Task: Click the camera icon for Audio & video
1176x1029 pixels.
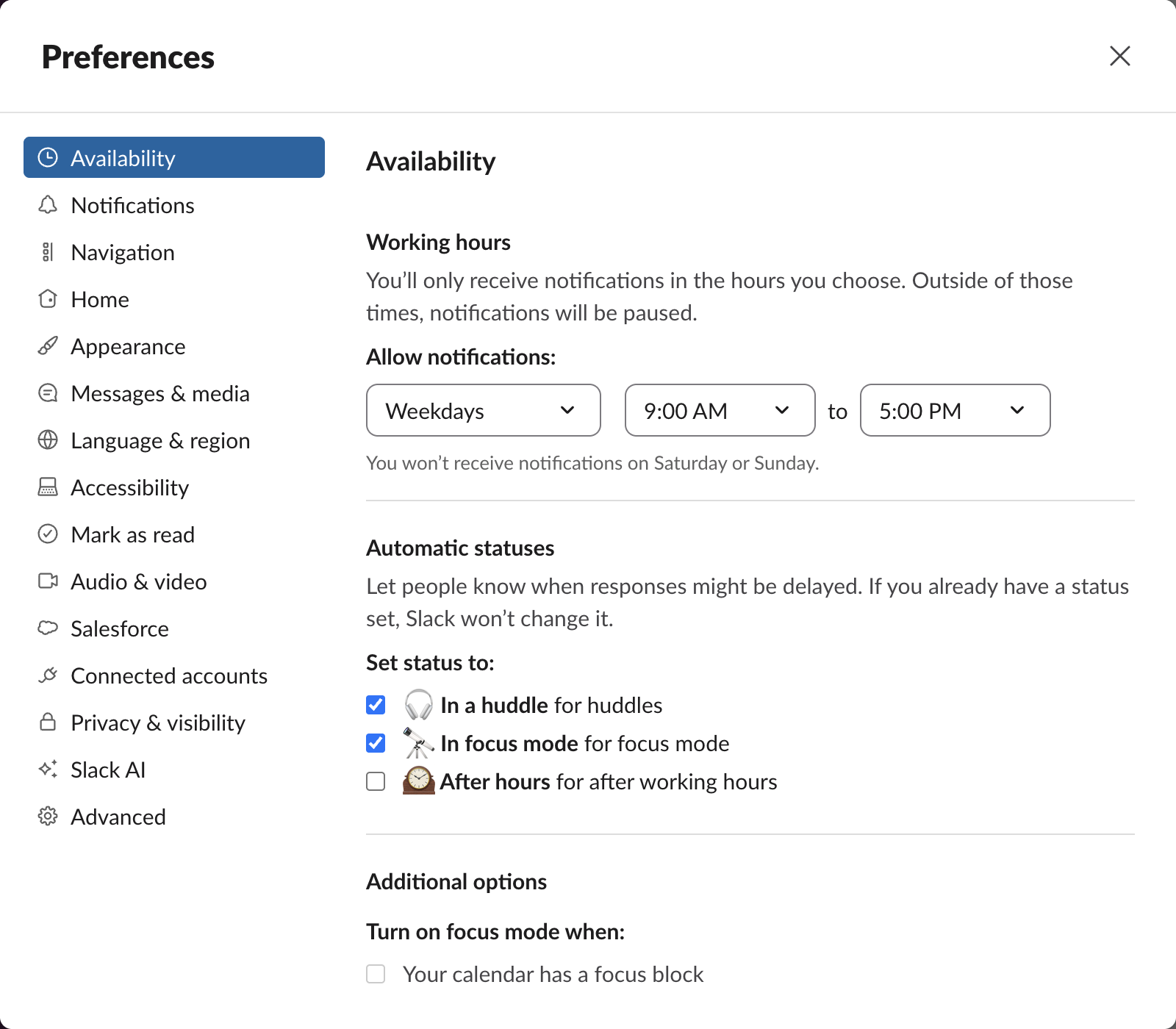Action: (48, 581)
